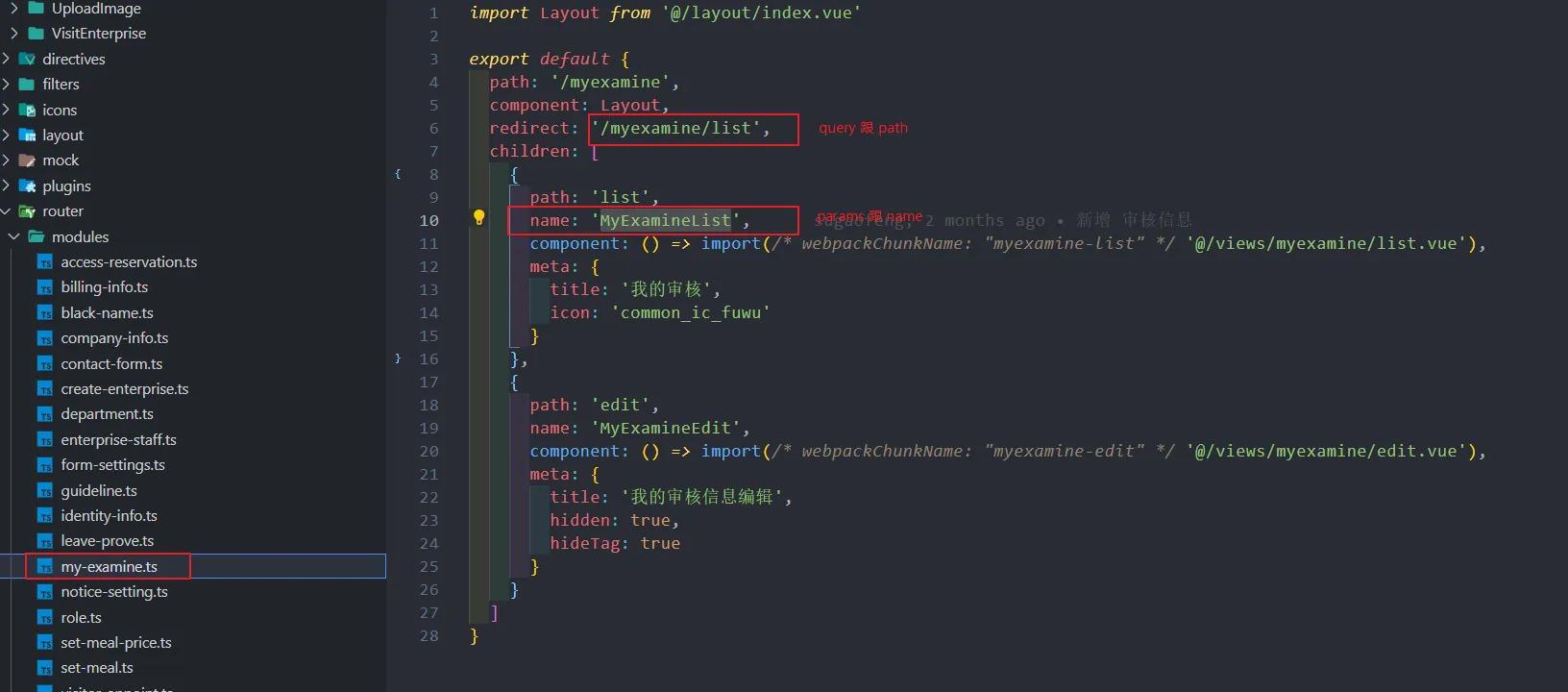
Task: Collapse the router folder chevron
Action: pyautogui.click(x=7, y=211)
